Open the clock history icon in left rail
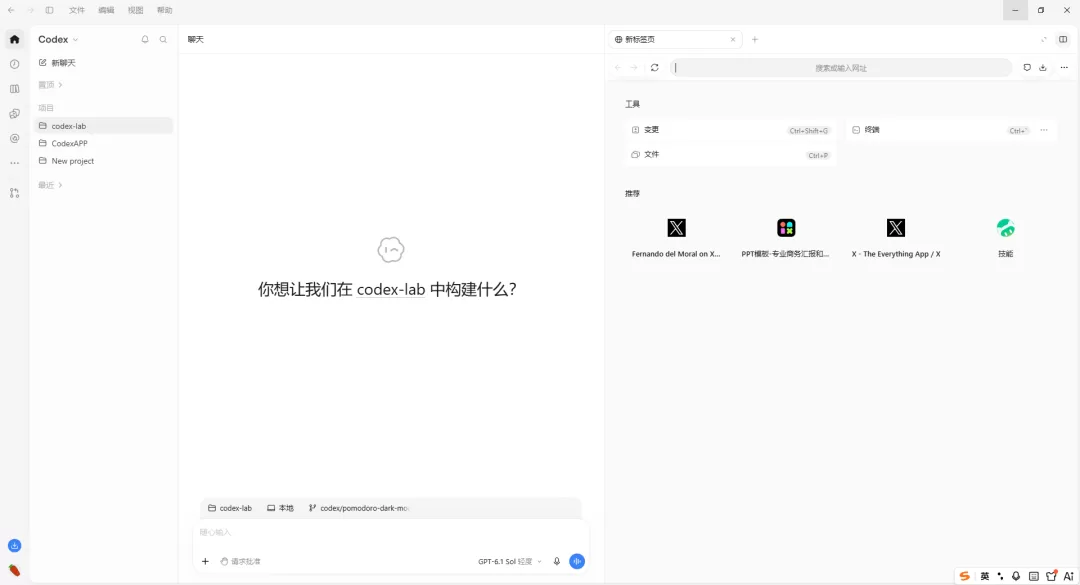Image resolution: width=1080 pixels, height=585 pixels. 14,64
